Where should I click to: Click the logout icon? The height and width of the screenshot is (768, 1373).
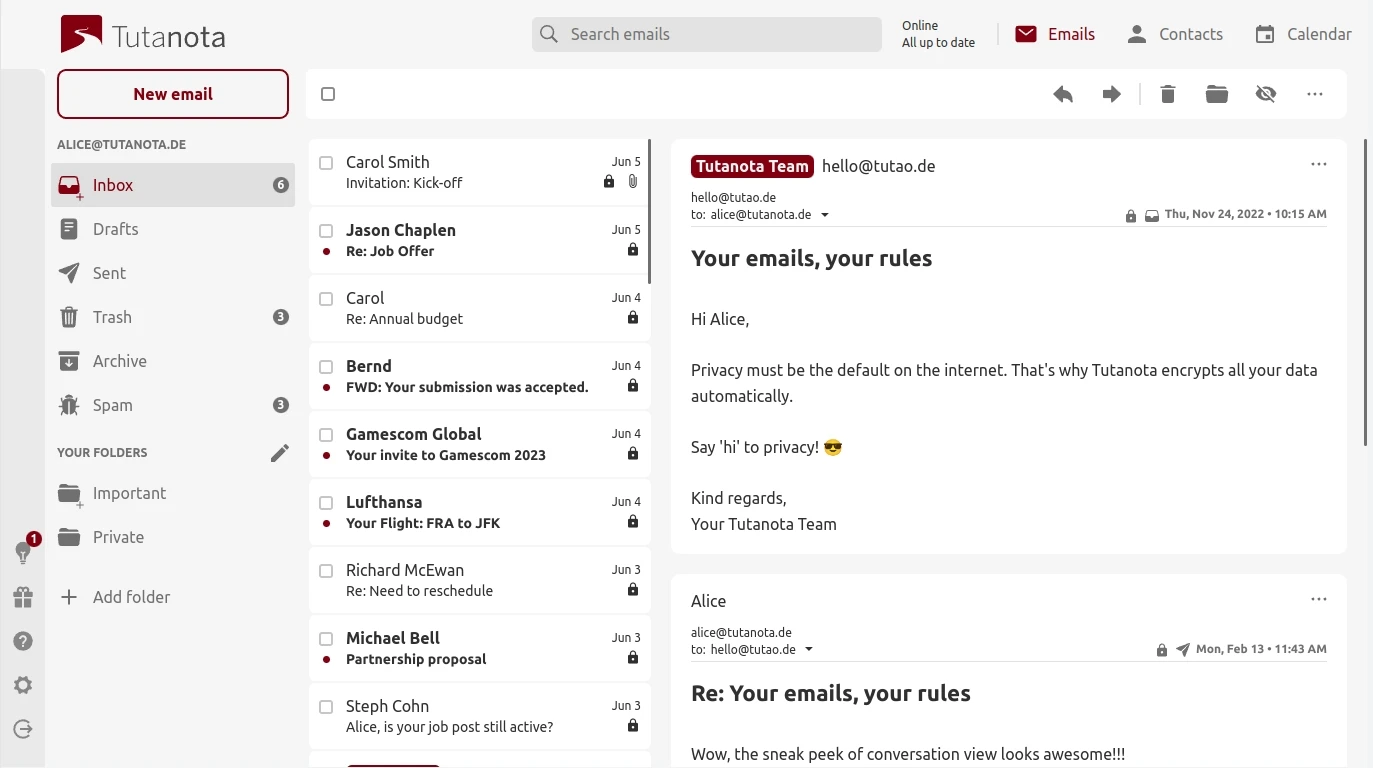tap(23, 729)
